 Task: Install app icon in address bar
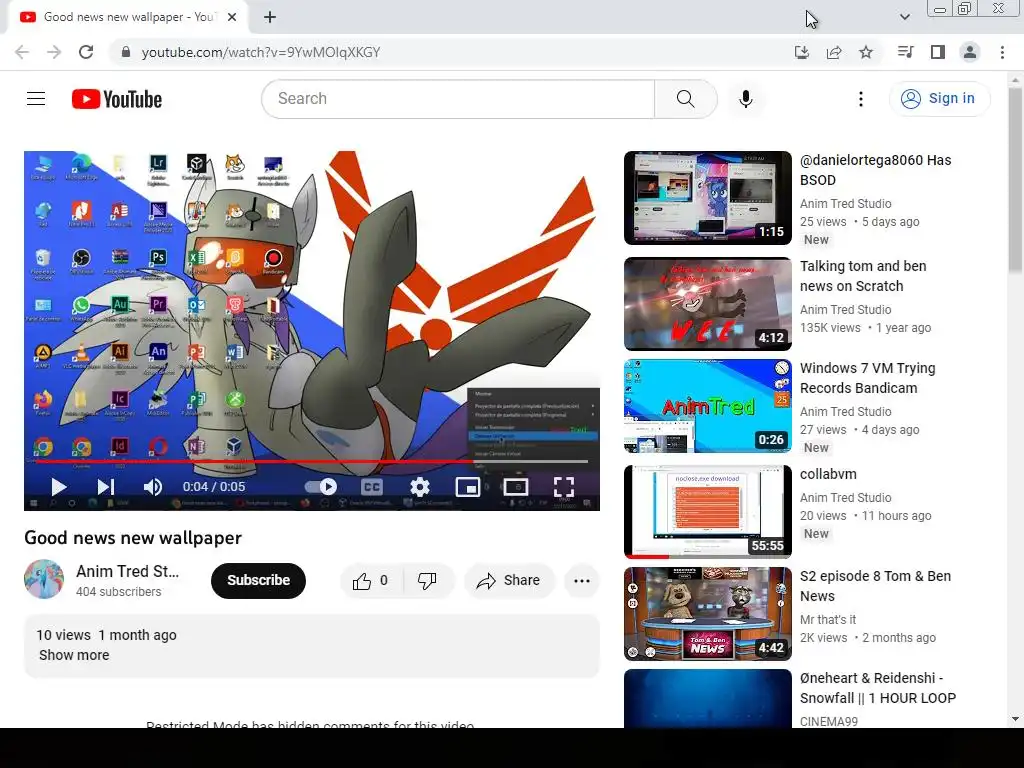tap(802, 52)
